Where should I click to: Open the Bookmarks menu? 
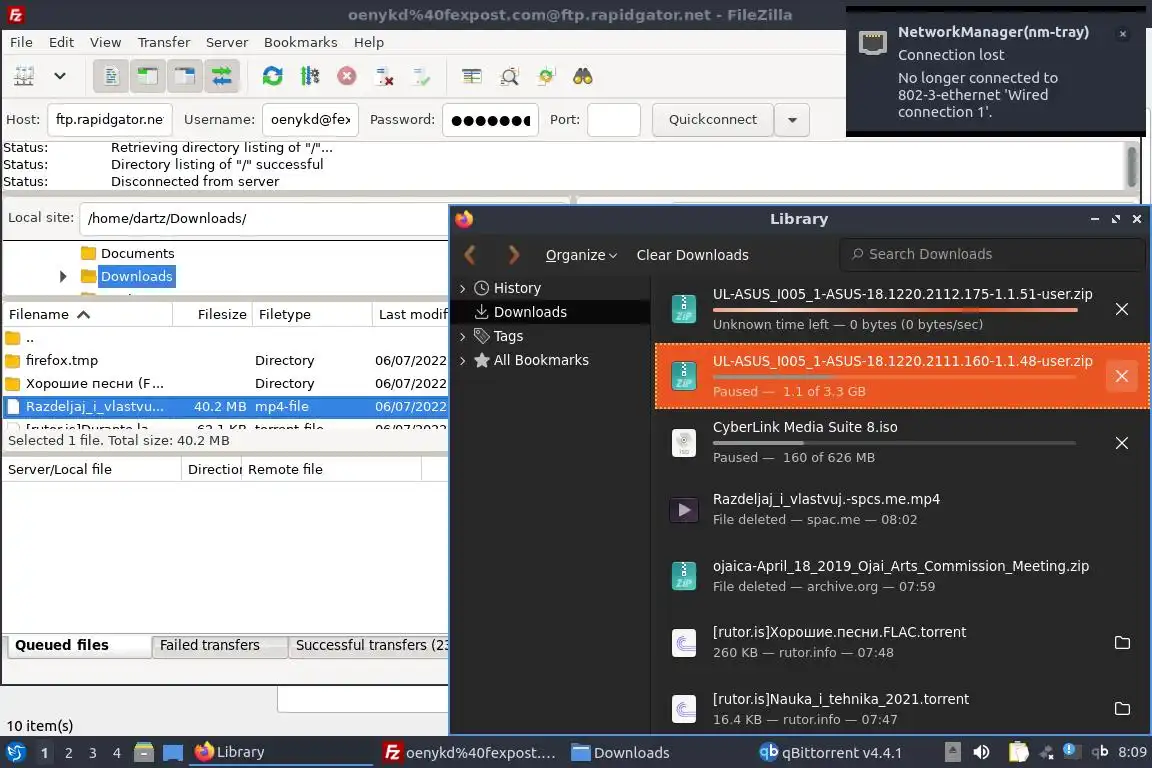(300, 42)
